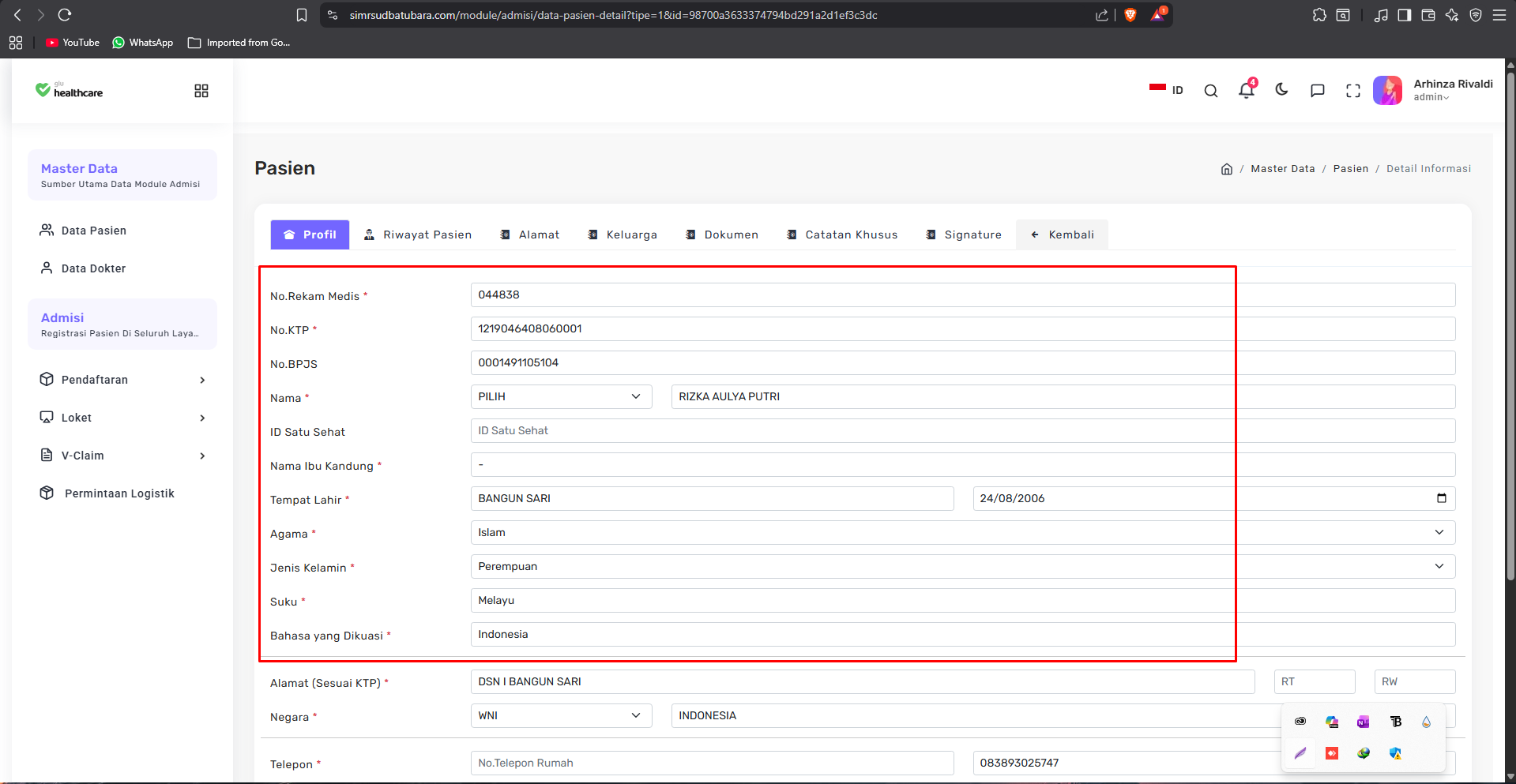
Task: Open the WNI Negara dropdown
Action: (x=561, y=716)
